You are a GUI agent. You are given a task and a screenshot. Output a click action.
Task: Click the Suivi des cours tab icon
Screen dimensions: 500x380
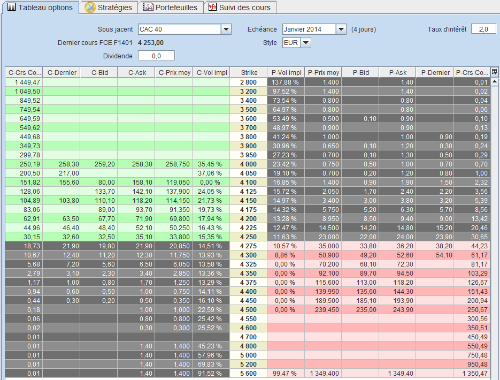(212, 7)
